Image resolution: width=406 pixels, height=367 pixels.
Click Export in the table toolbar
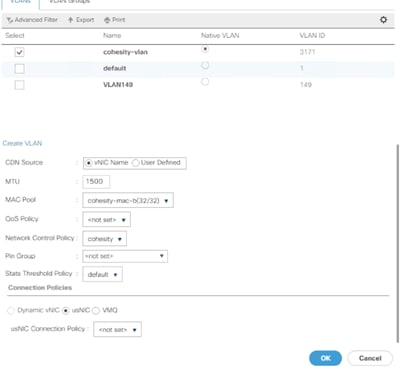81,20
